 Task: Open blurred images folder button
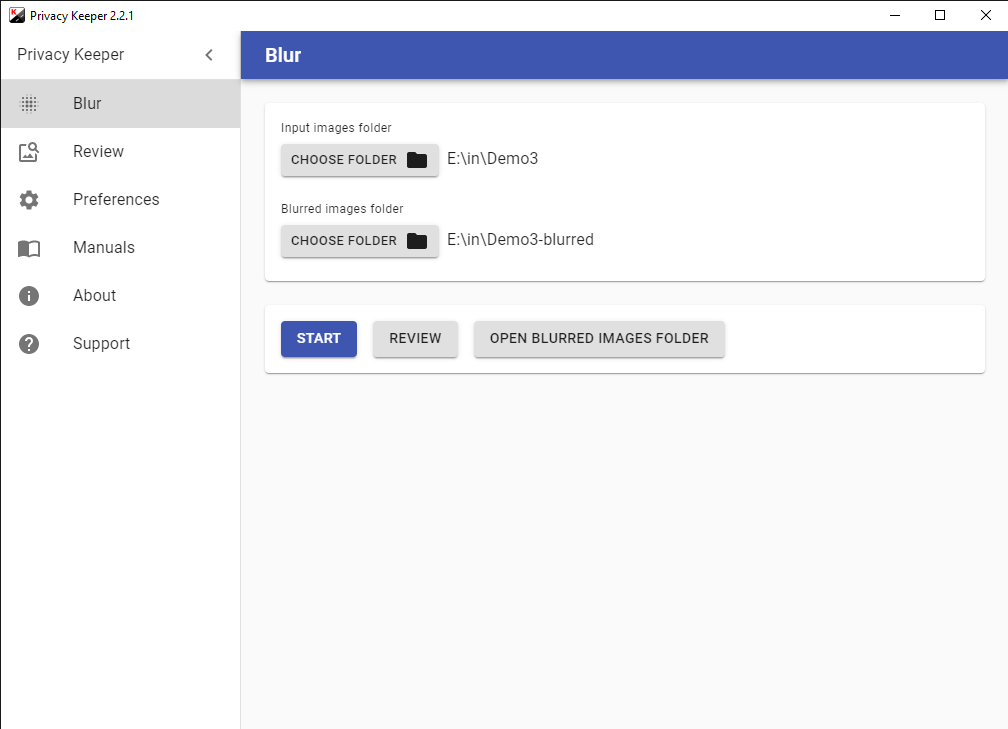599,339
